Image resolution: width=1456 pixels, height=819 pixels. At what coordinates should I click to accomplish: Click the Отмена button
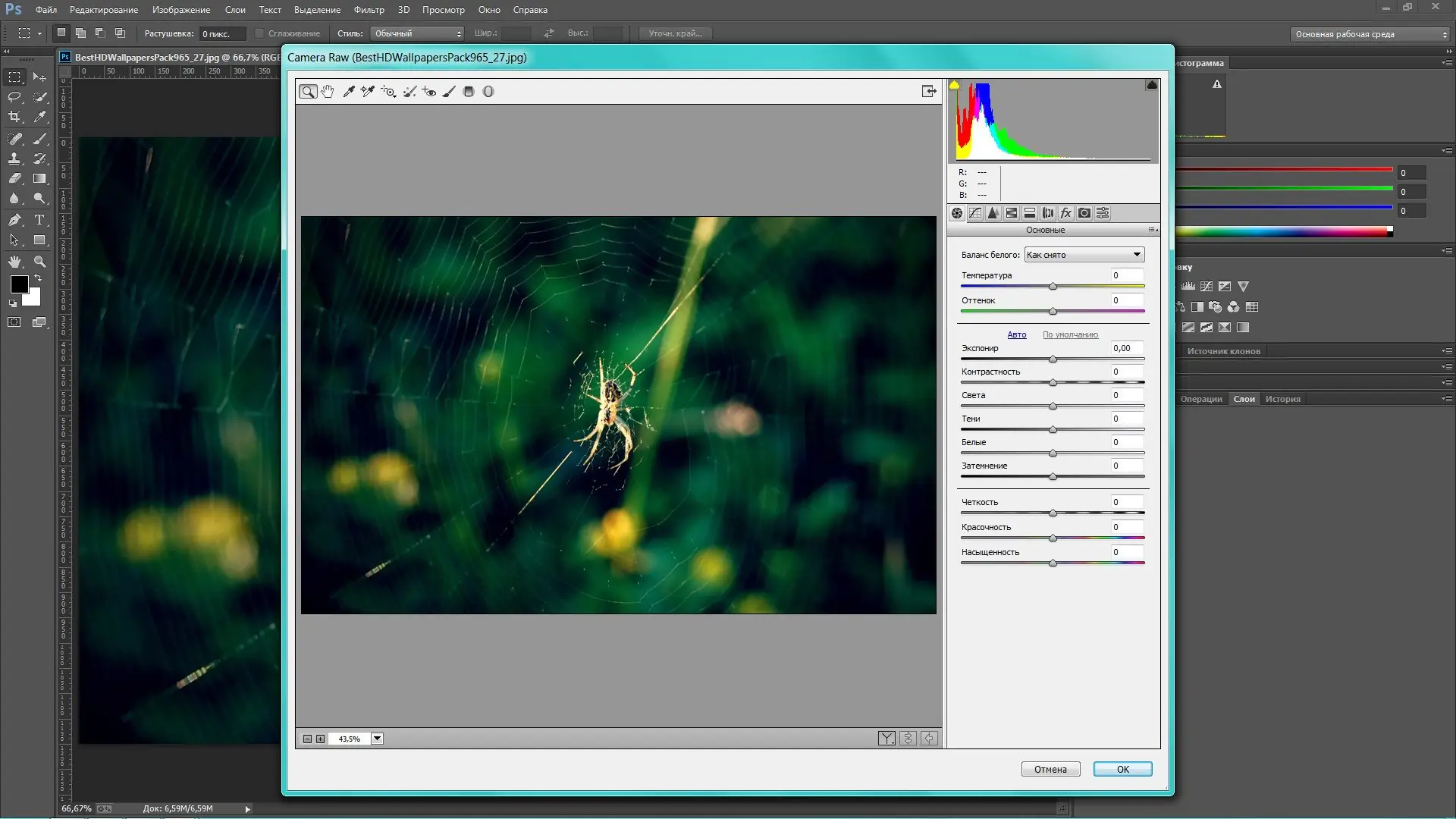point(1050,769)
